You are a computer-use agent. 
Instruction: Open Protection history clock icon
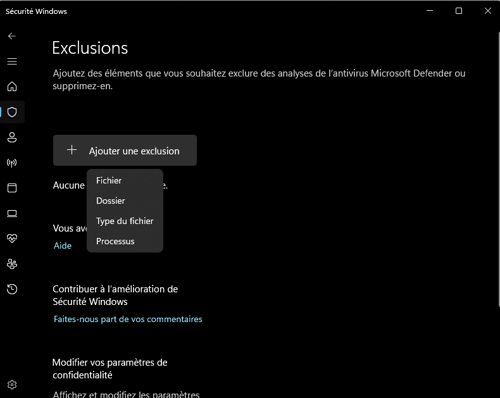click(12, 289)
